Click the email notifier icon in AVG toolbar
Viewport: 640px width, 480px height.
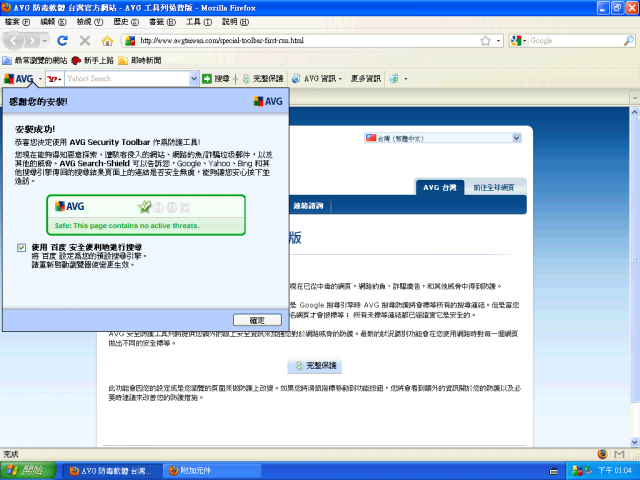tap(394, 79)
